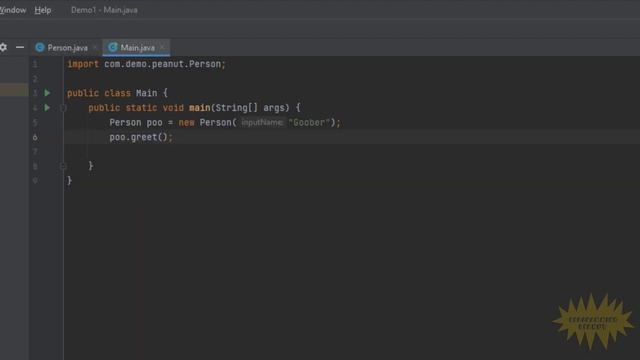640x360 pixels.
Task: Close the Main.java tab
Action: [163, 47]
